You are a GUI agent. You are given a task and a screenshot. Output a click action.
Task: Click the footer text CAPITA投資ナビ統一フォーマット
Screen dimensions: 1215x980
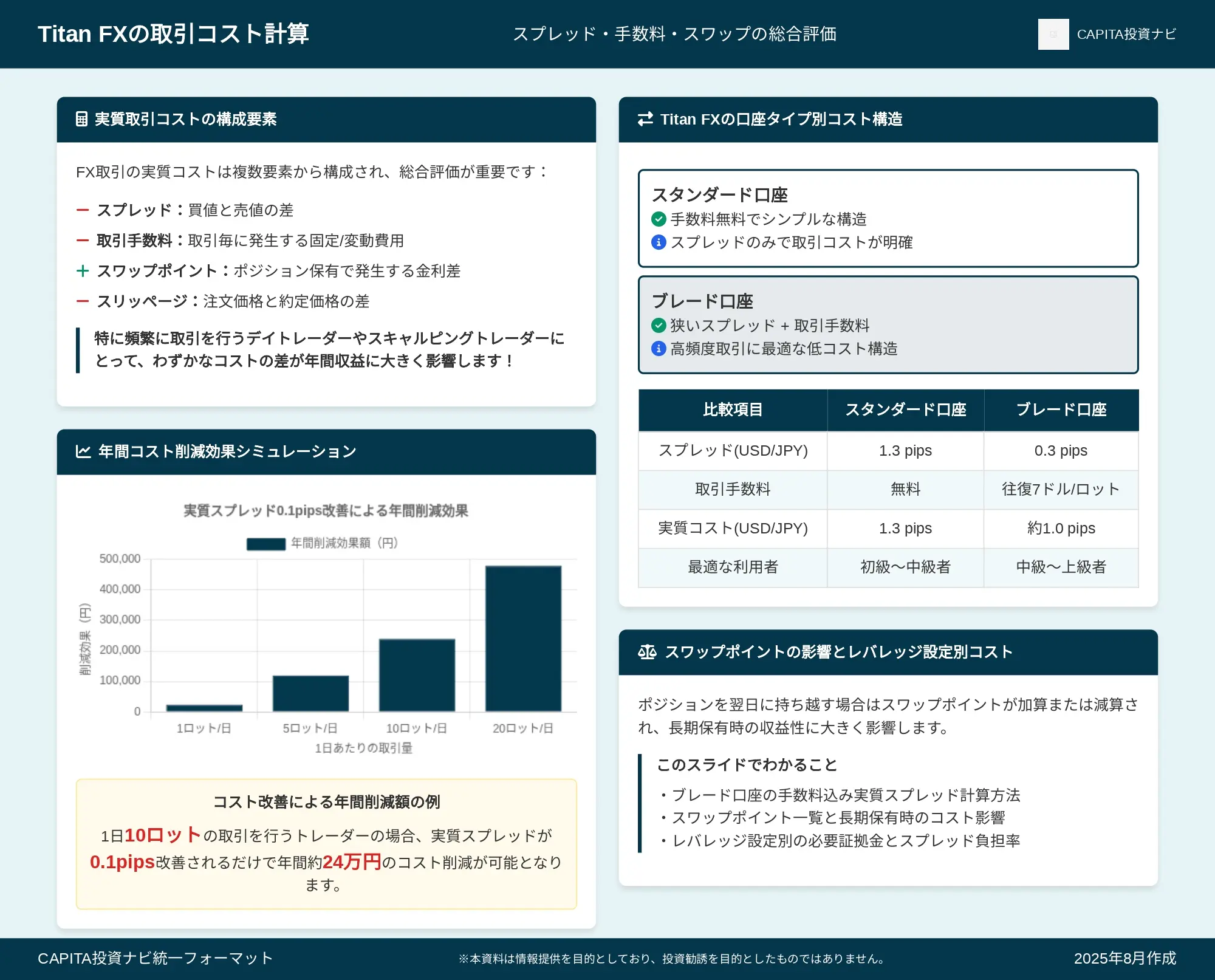coord(156,959)
